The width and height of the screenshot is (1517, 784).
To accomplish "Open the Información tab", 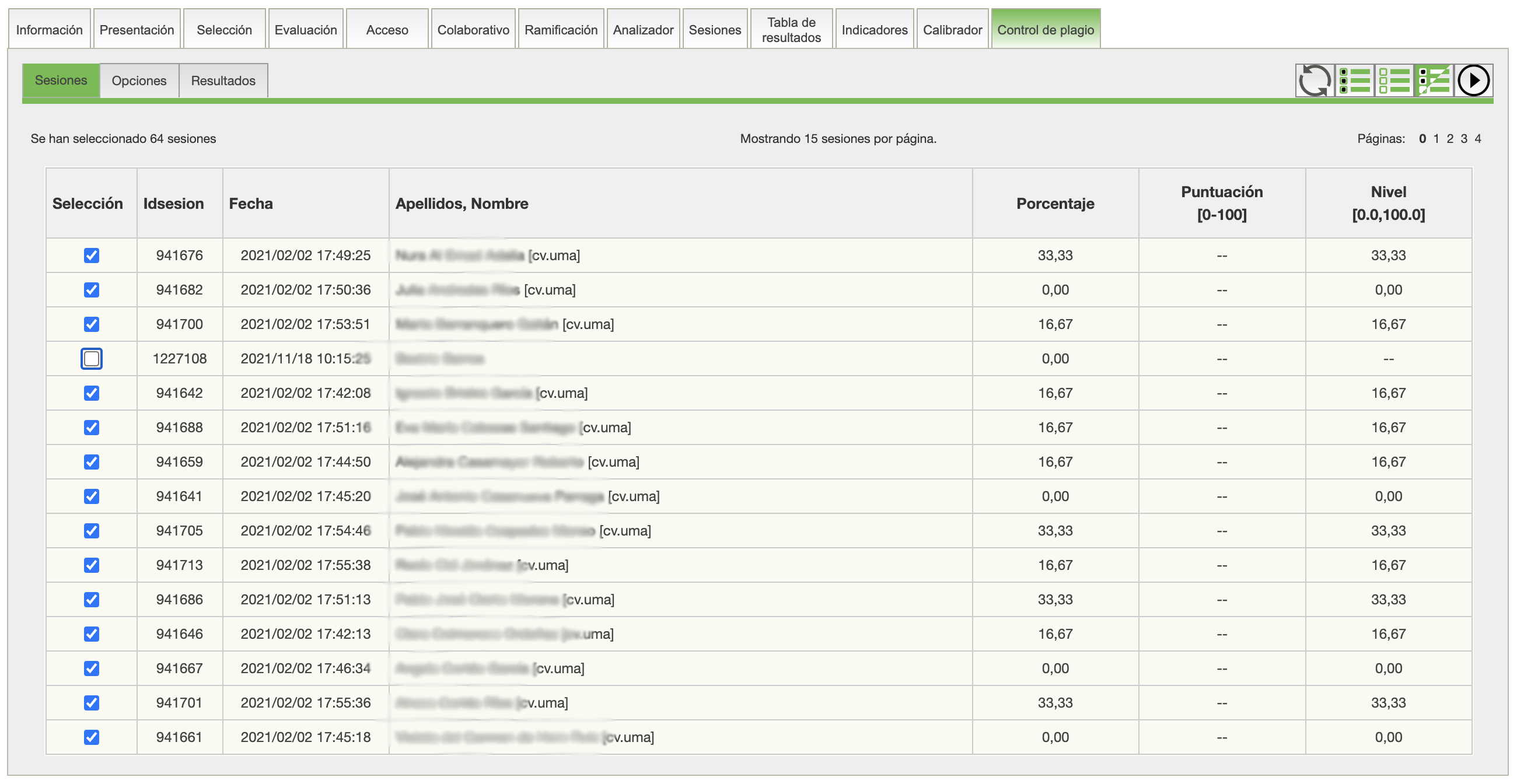I will [x=49, y=29].
